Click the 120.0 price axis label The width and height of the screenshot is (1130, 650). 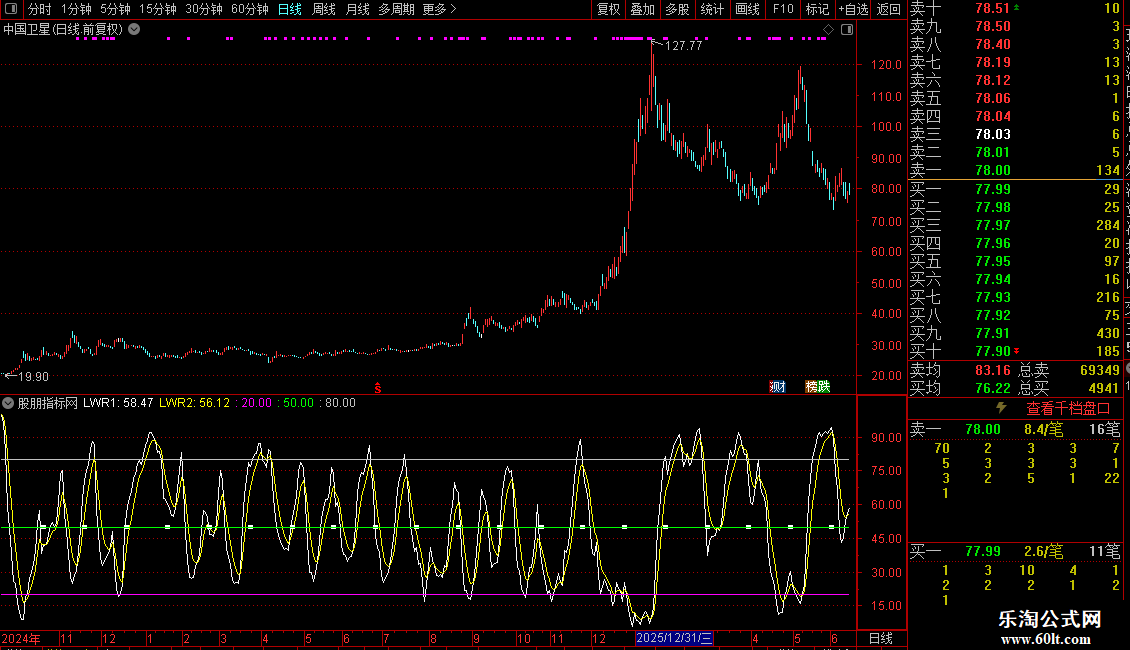(886, 65)
